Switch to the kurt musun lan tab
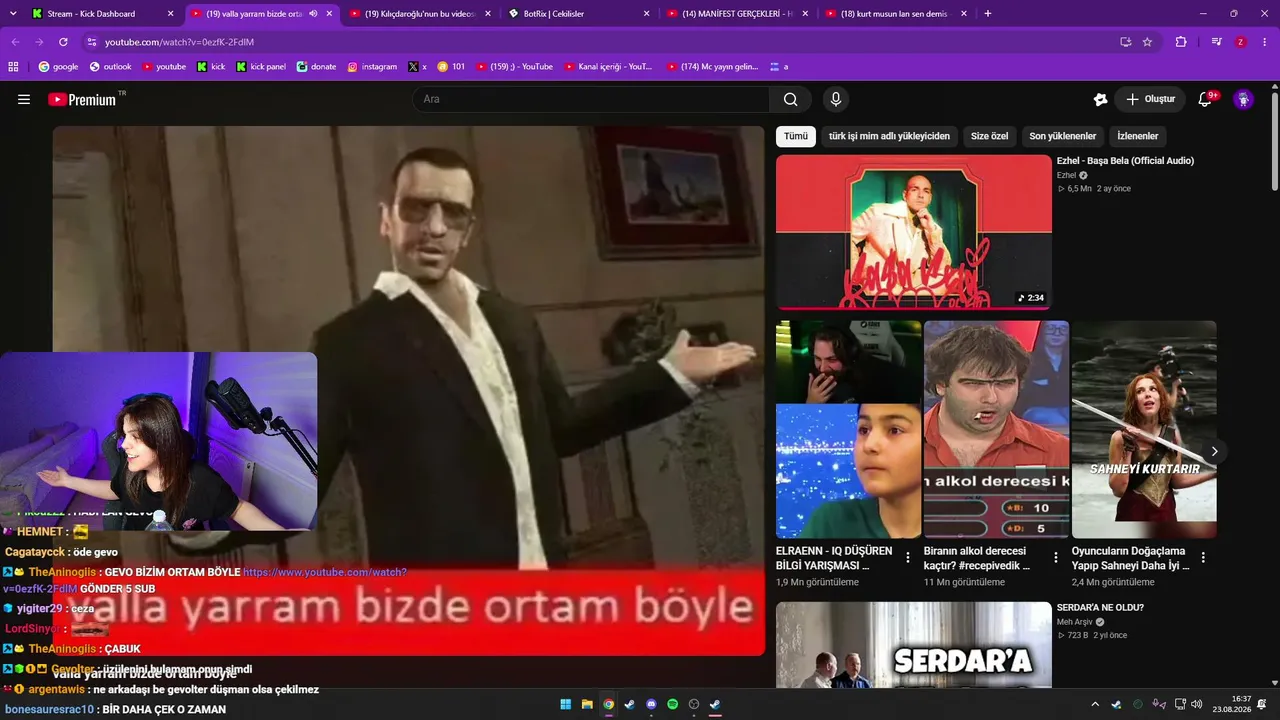The image size is (1280, 720). tap(896, 14)
